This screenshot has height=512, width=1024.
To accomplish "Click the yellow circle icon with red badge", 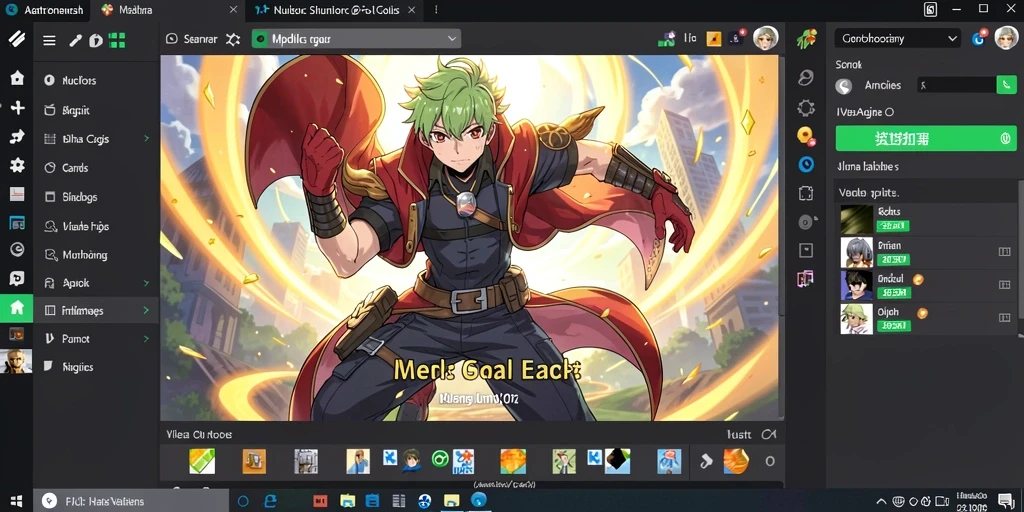I will (x=807, y=136).
